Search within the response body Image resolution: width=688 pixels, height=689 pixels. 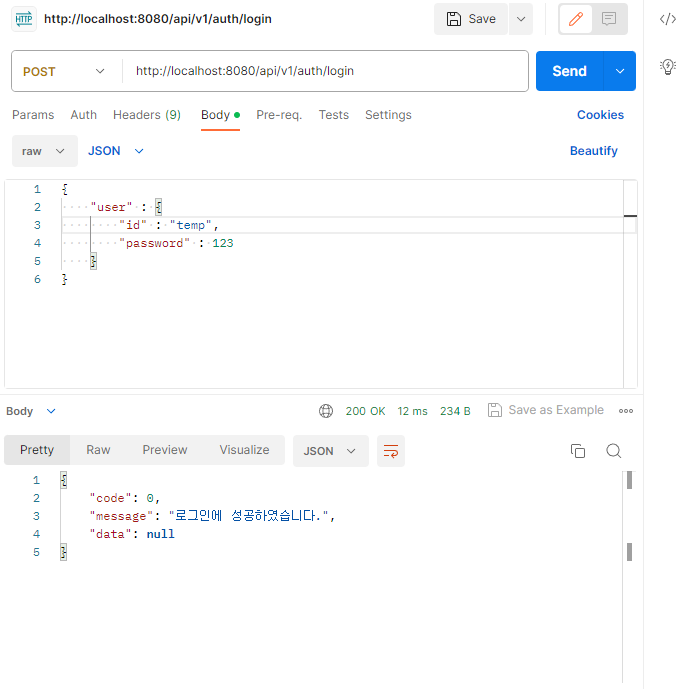click(x=613, y=451)
